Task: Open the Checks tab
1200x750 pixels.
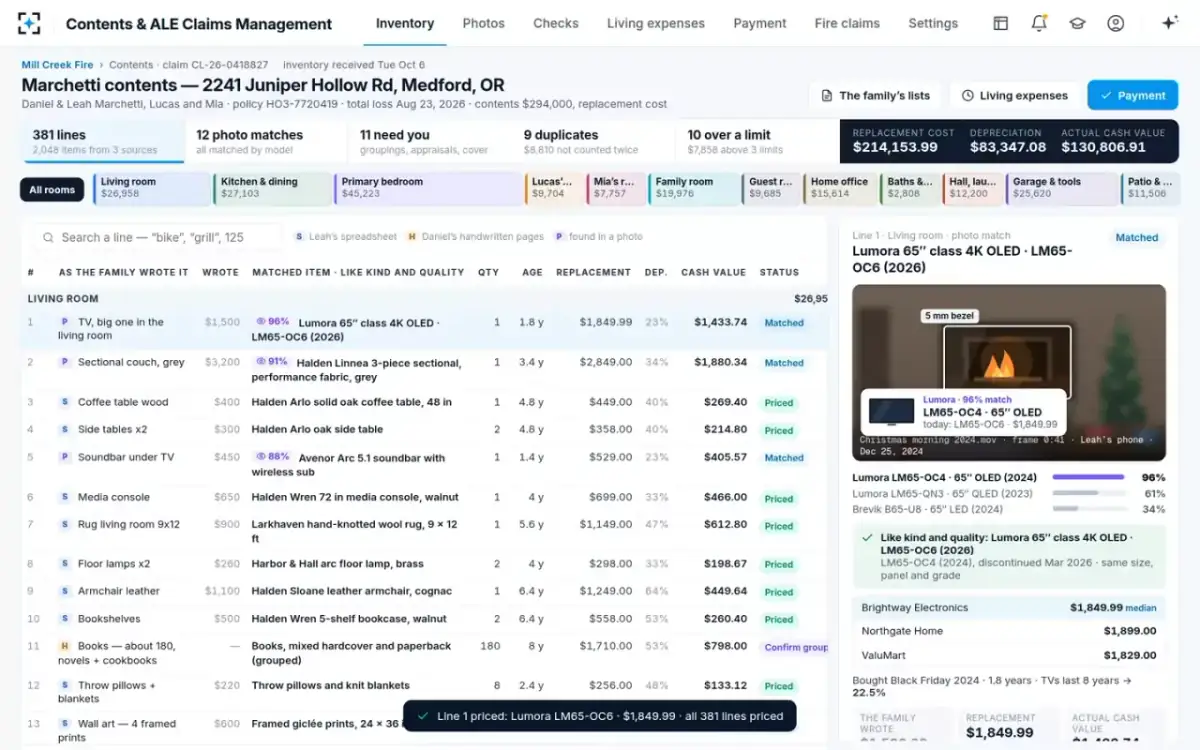Action: point(556,23)
